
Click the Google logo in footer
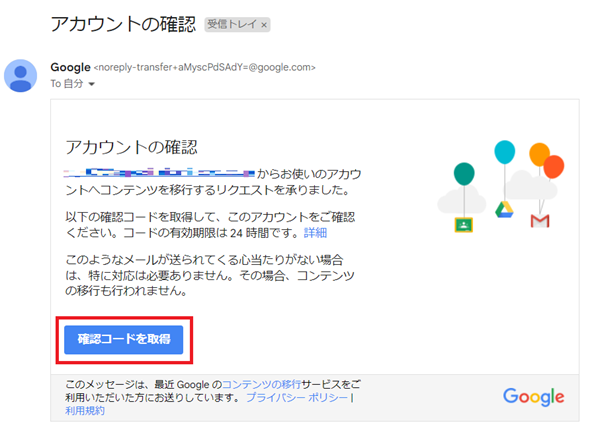pos(533,397)
